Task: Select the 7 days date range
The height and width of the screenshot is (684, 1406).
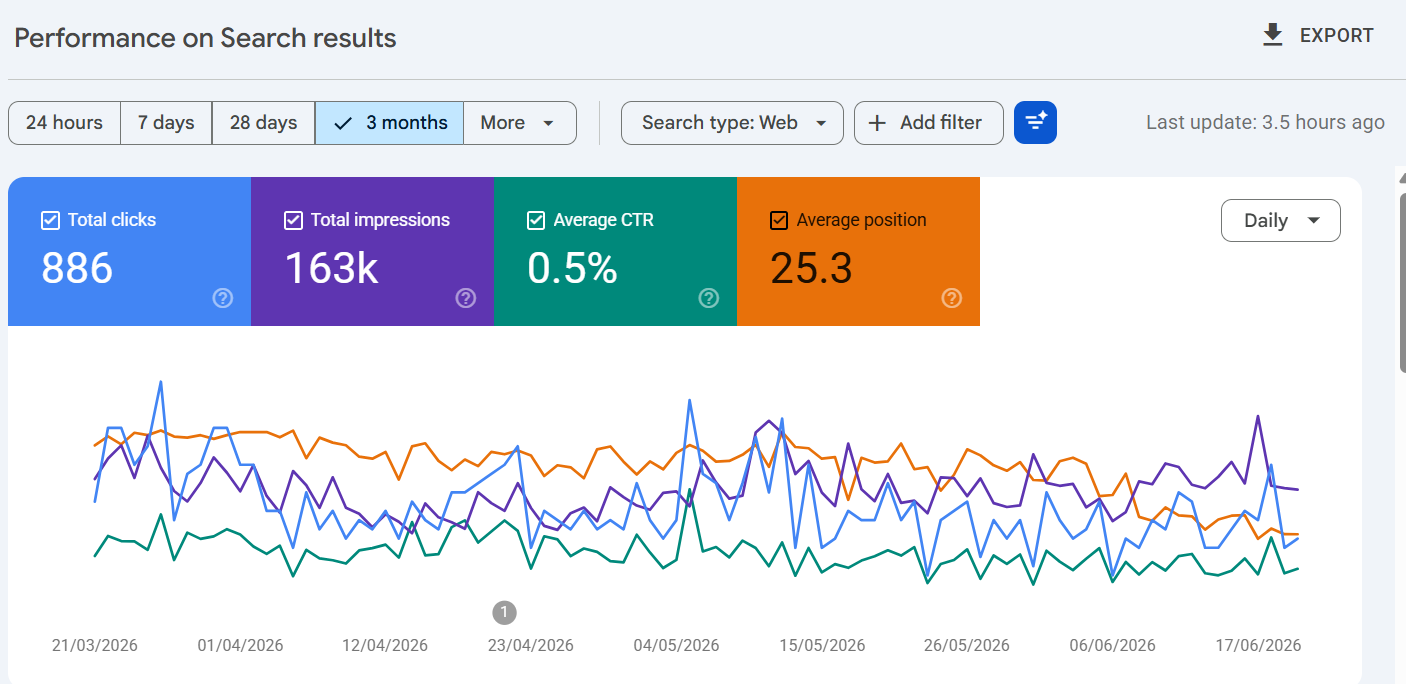Action: coord(166,123)
